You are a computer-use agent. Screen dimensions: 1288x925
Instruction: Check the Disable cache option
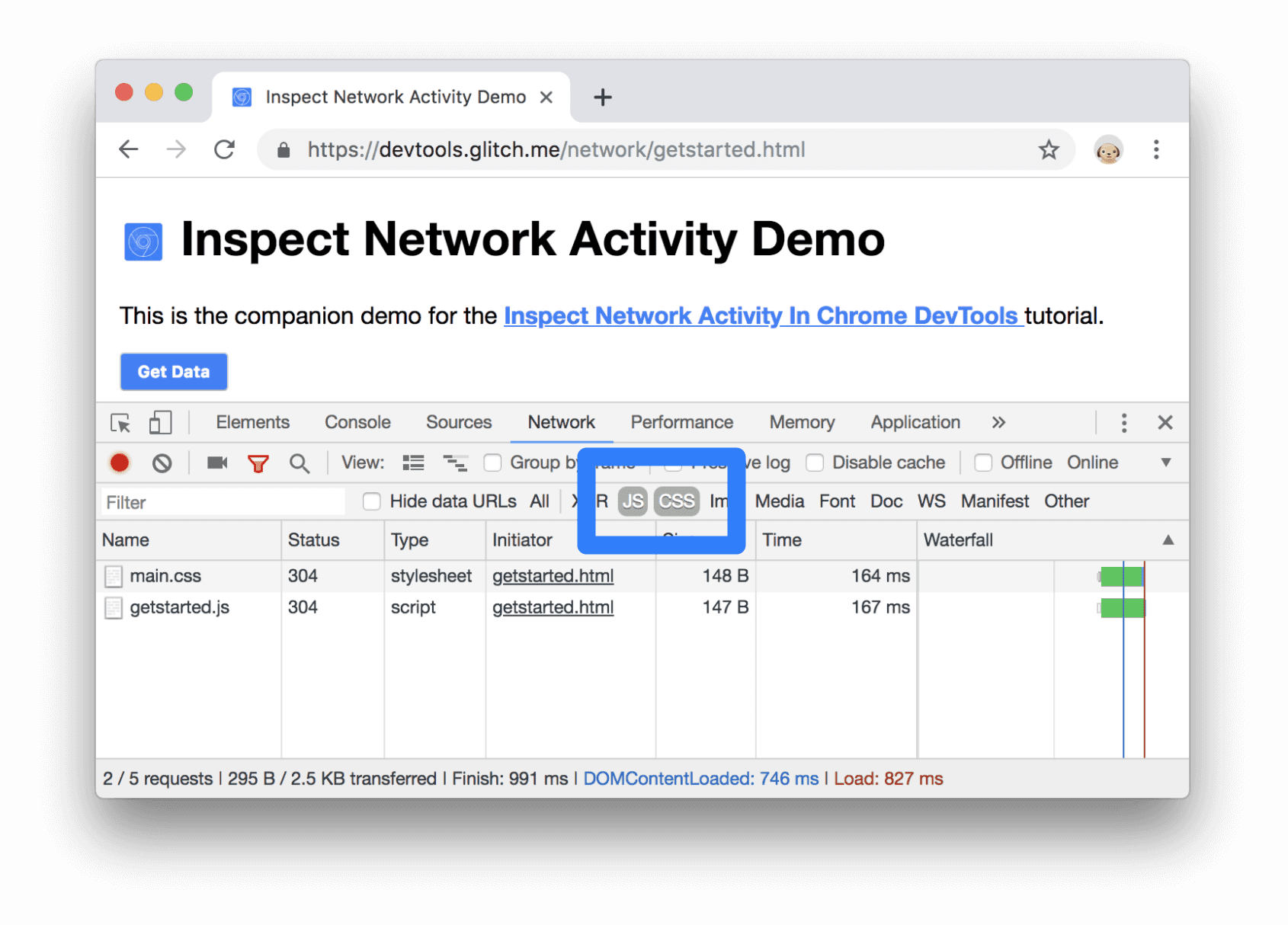pyautogui.click(x=815, y=462)
